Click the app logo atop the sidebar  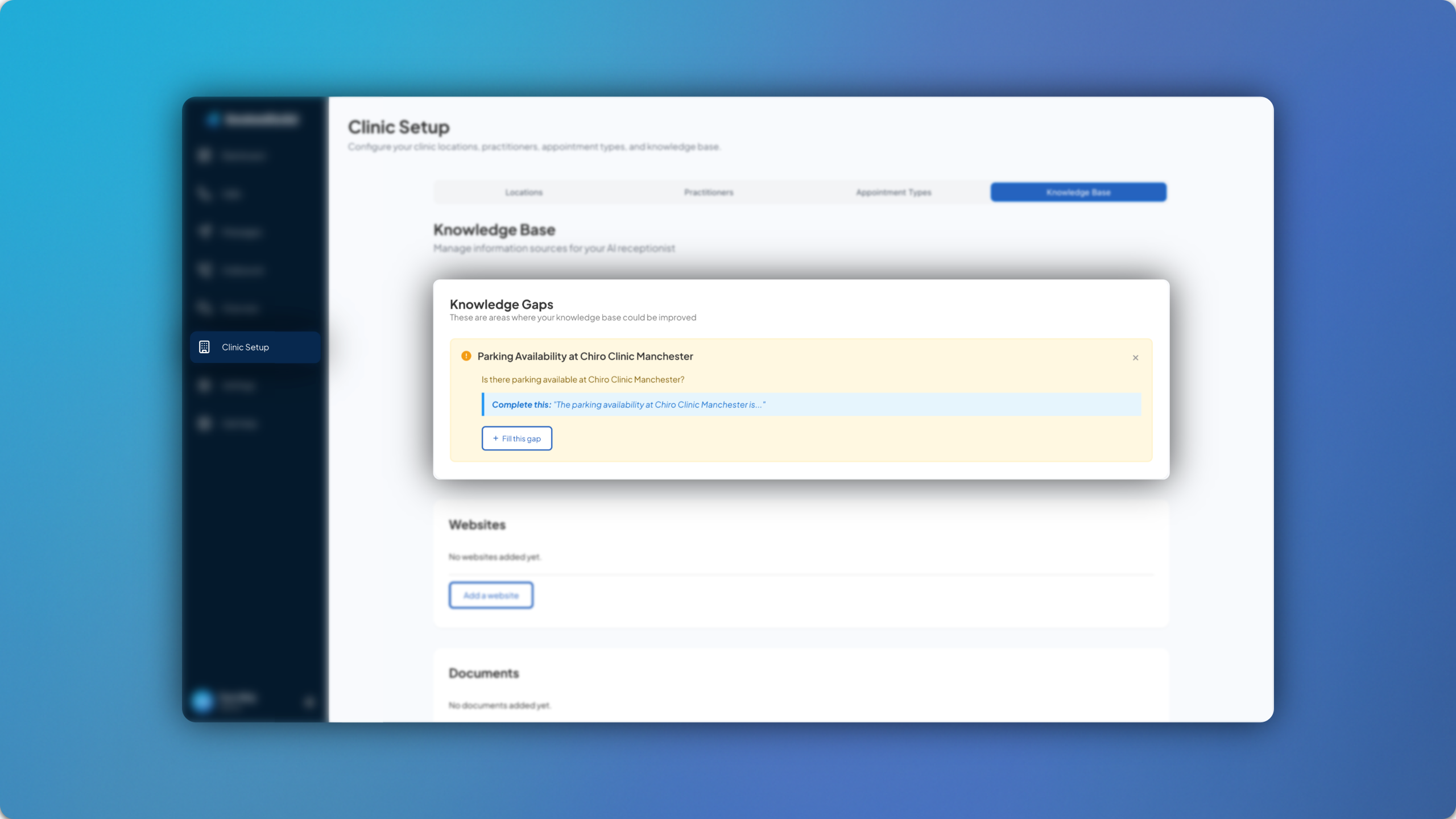click(213, 119)
